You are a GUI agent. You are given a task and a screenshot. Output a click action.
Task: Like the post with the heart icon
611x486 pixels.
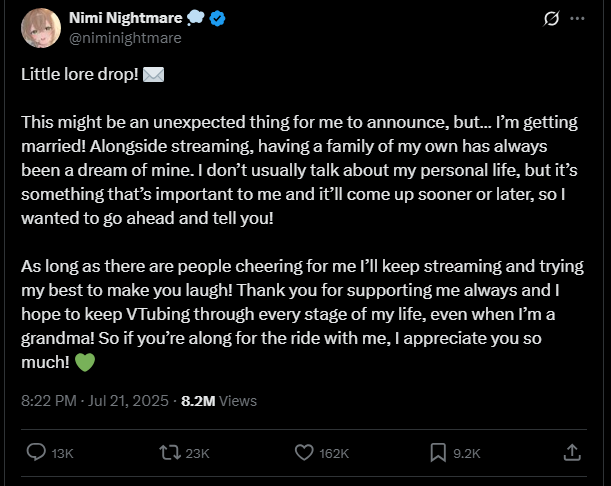[305, 453]
